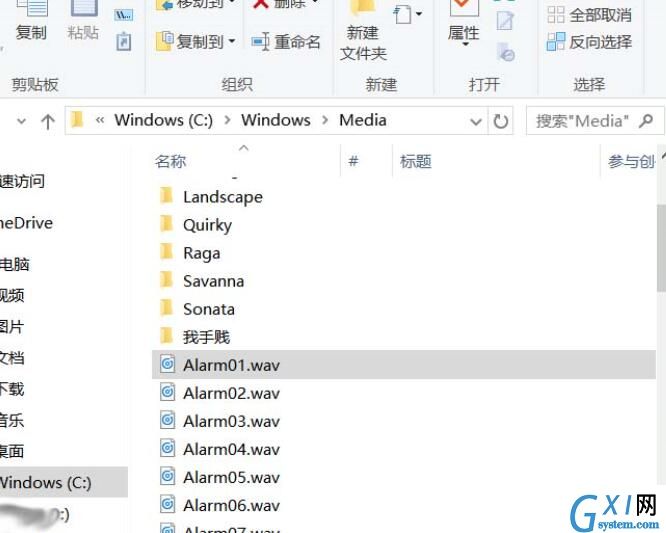Screen dimensions: 666x533
Task: Click the paste shortcut icon in clipboard group
Action: click(x=124, y=42)
